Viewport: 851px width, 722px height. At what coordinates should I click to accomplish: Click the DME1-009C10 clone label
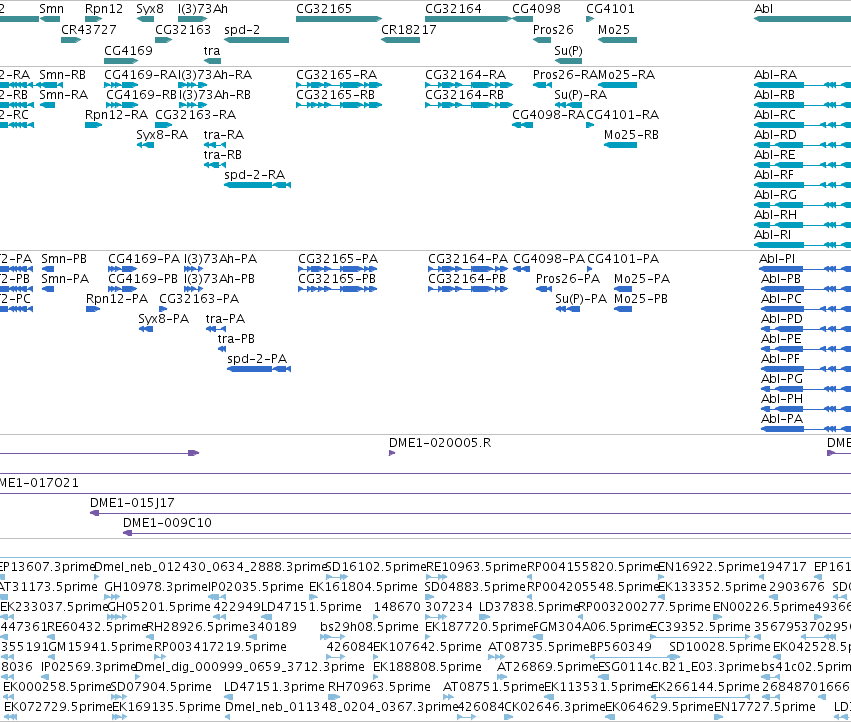point(167,523)
